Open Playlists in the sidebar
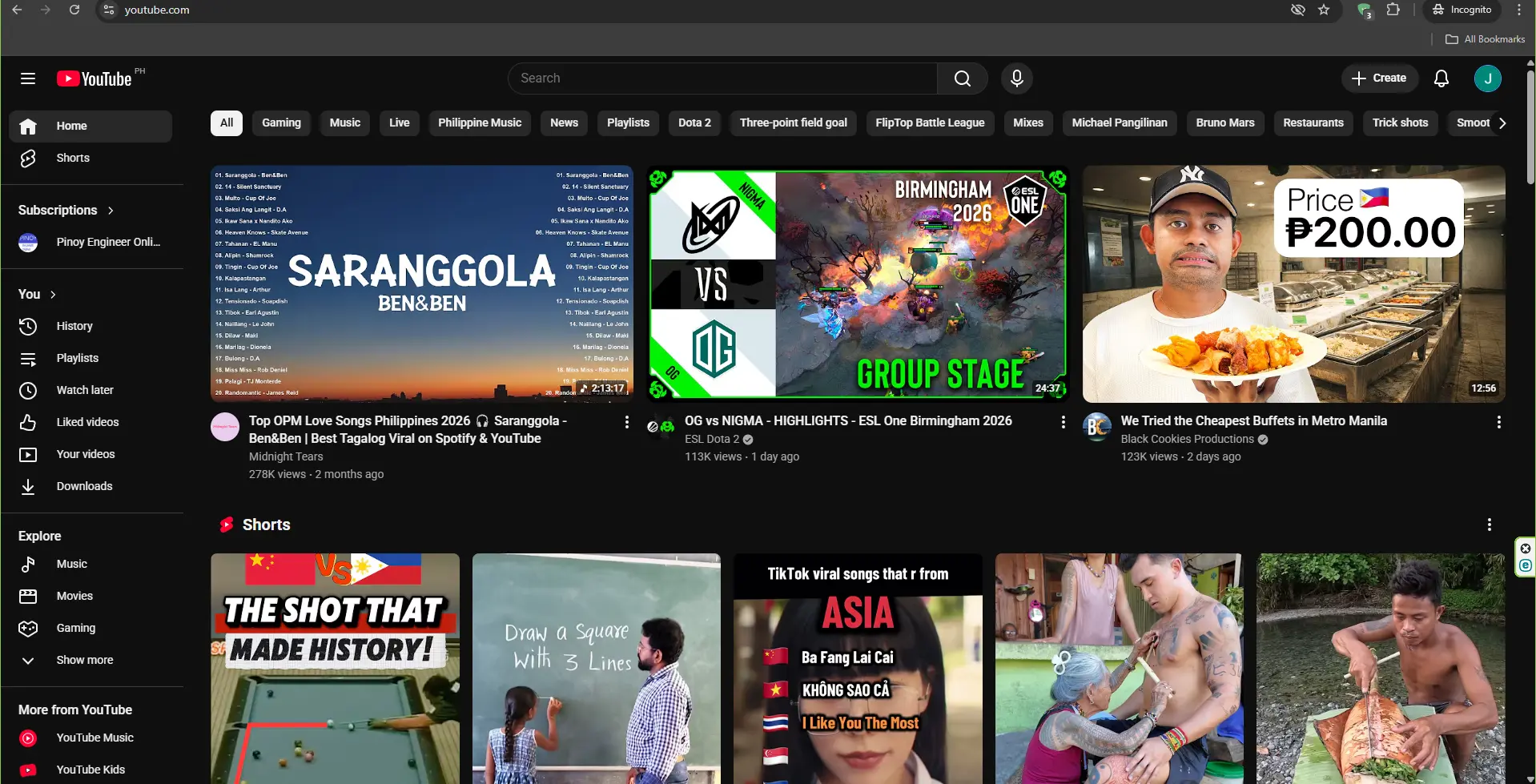This screenshot has height=784, width=1536. [90, 358]
